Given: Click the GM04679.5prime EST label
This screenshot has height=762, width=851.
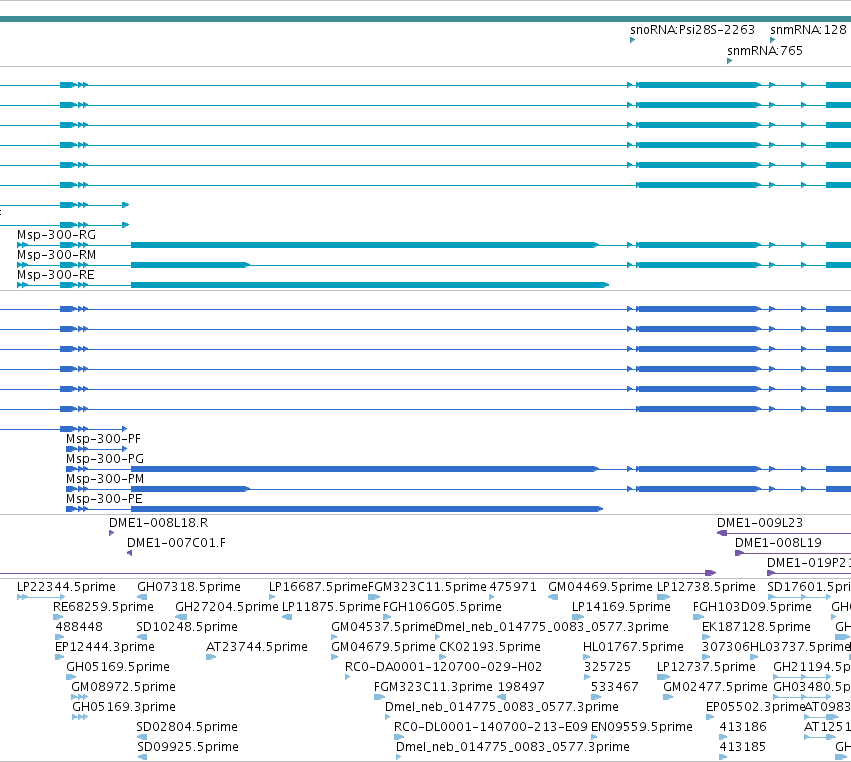Looking at the screenshot, I should (383, 647).
